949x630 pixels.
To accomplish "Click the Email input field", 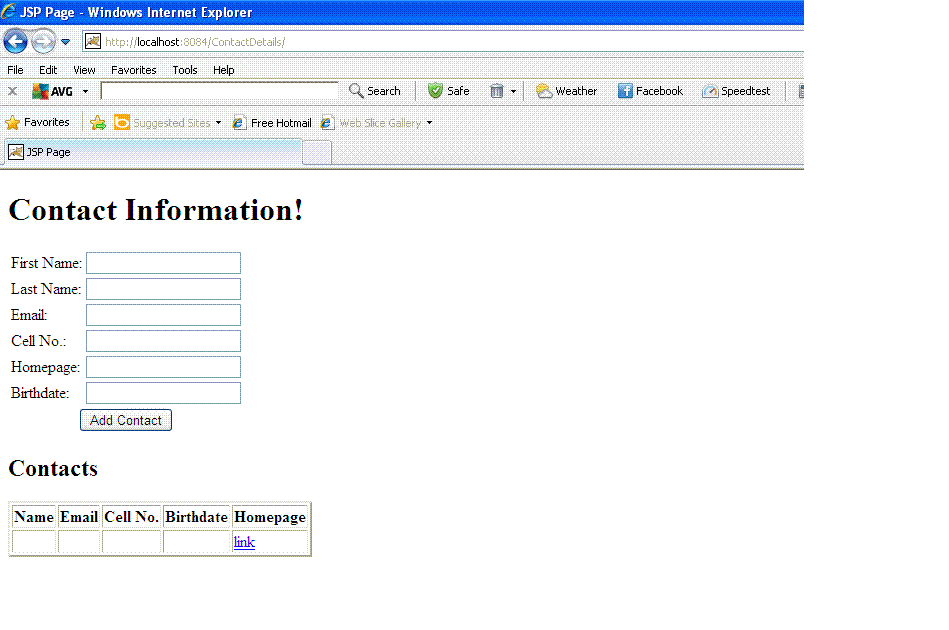I will 163,315.
